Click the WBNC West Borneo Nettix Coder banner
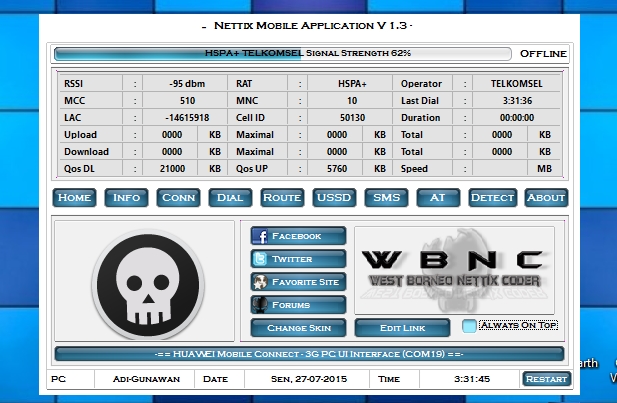 click(454, 270)
